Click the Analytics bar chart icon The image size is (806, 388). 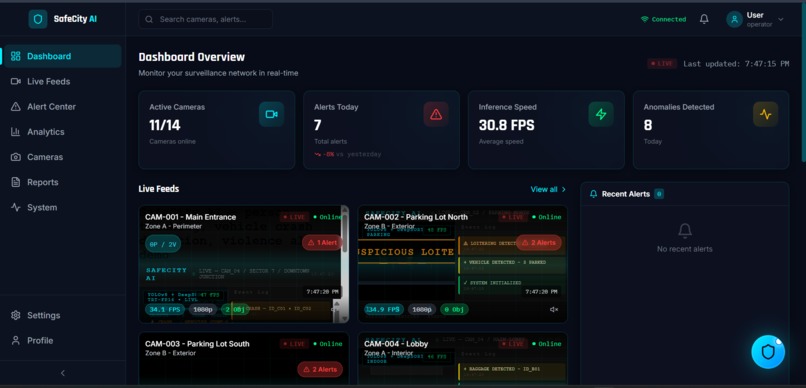pyautogui.click(x=15, y=132)
